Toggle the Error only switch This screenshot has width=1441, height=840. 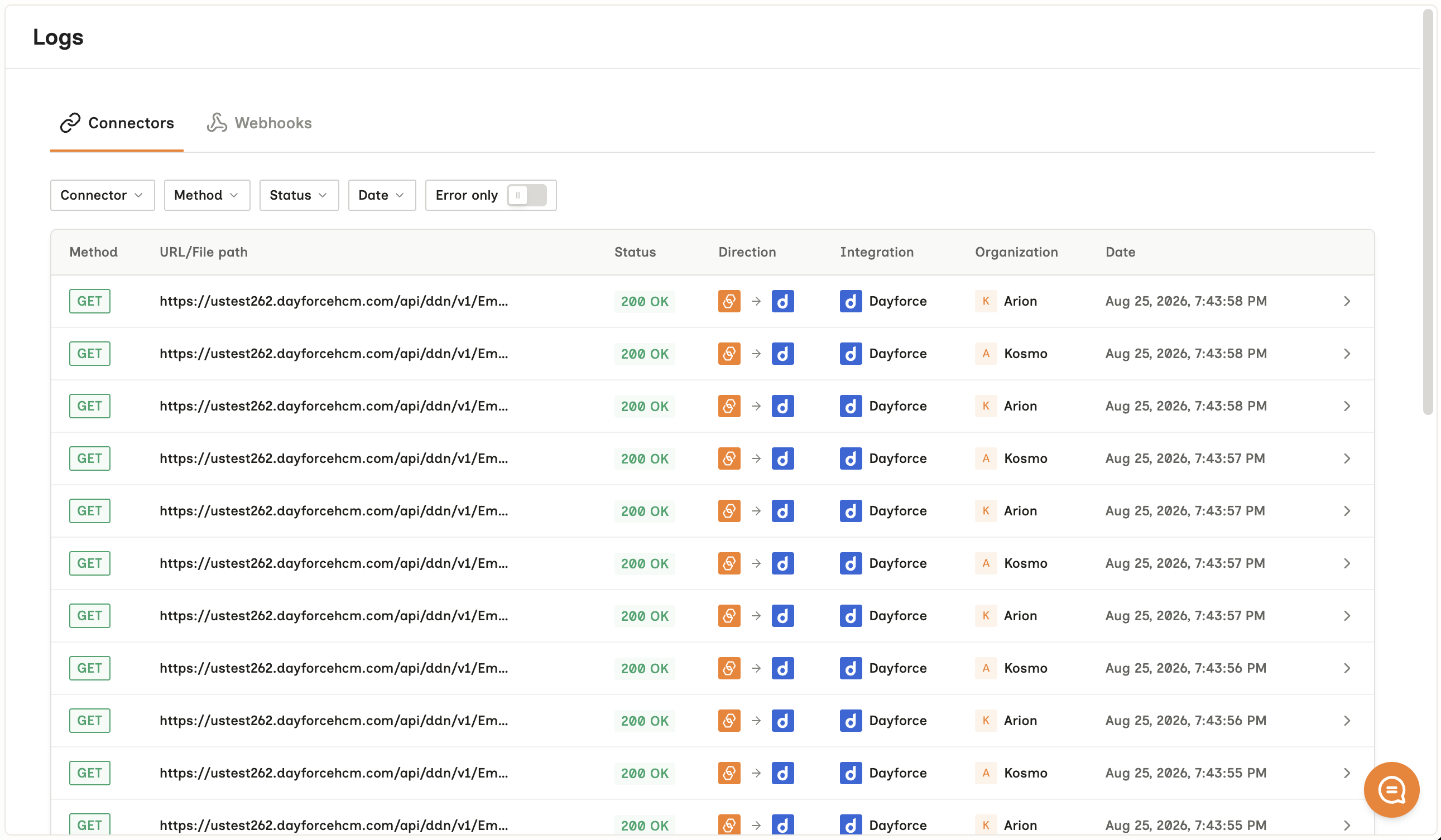pyautogui.click(x=527, y=195)
